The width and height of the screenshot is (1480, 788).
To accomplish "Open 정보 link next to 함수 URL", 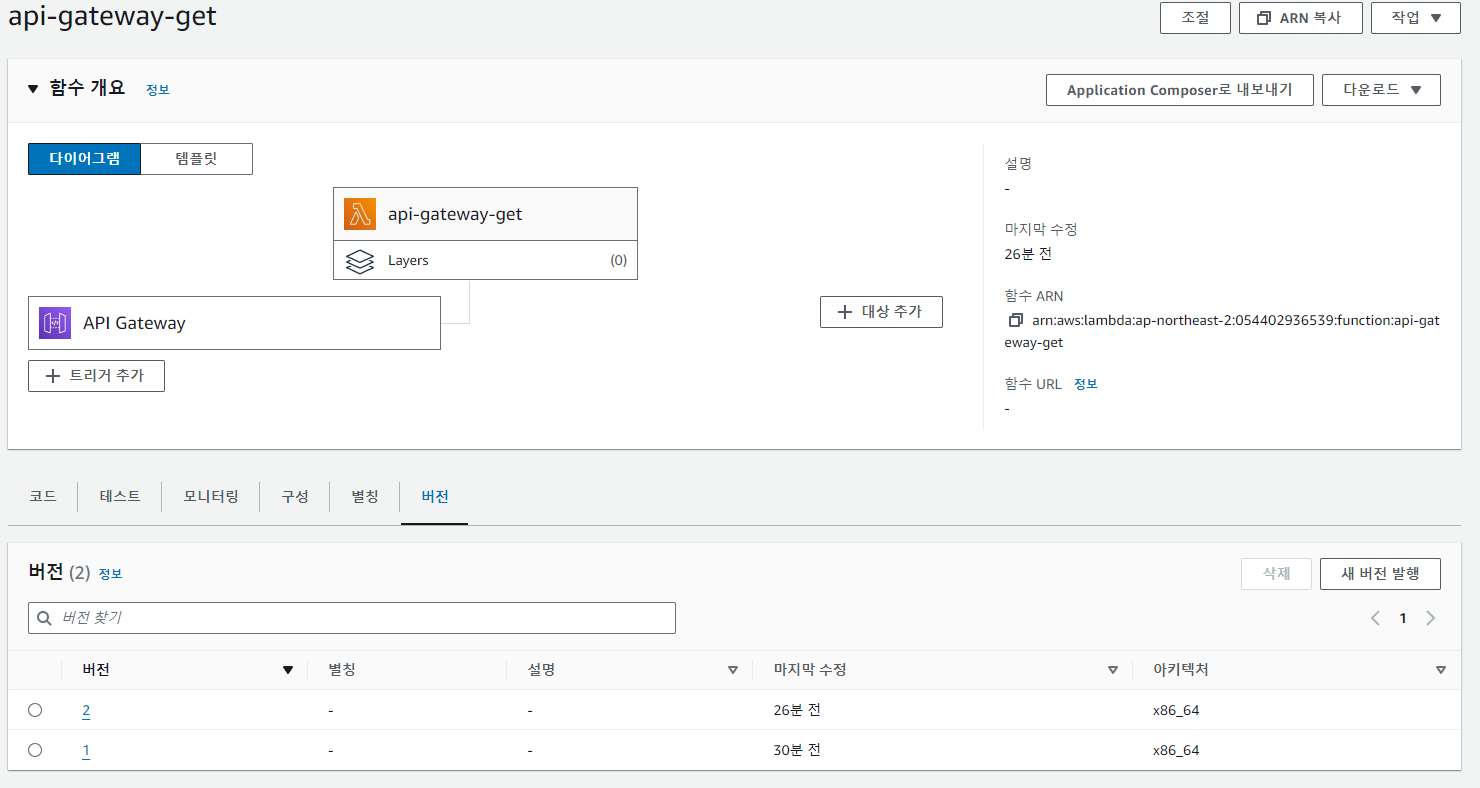I will 1086,384.
